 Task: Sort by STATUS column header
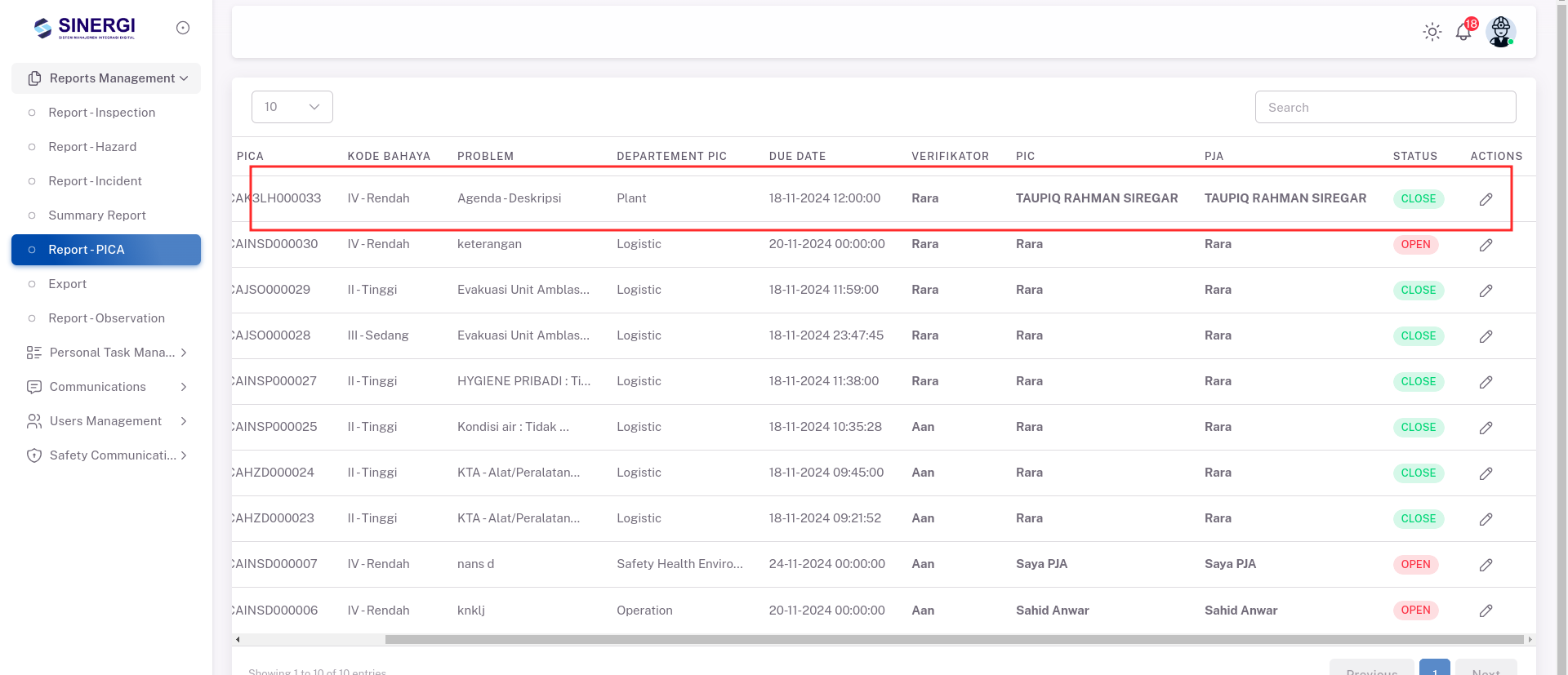[x=1414, y=156]
